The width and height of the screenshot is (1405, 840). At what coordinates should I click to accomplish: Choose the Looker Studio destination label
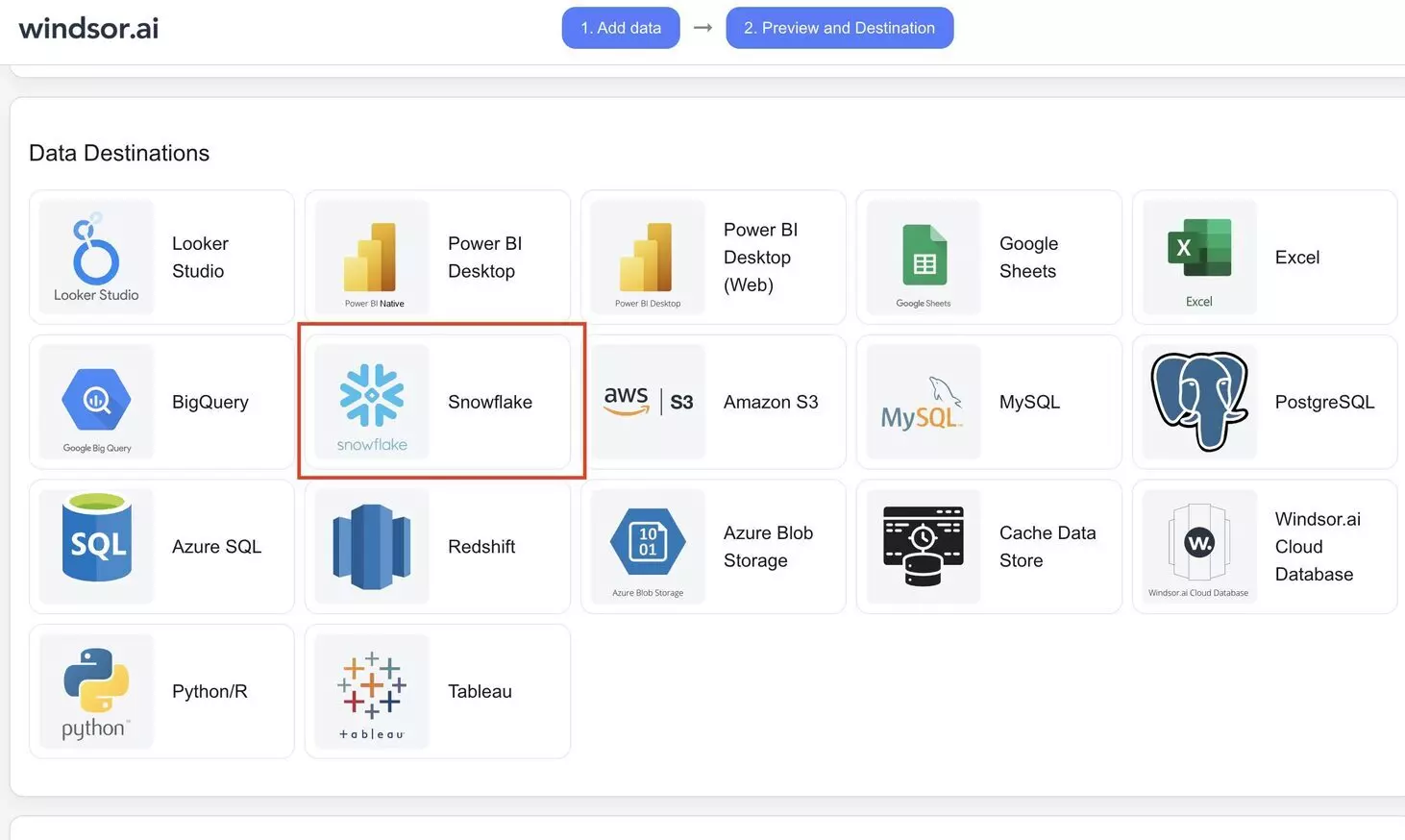200,258
